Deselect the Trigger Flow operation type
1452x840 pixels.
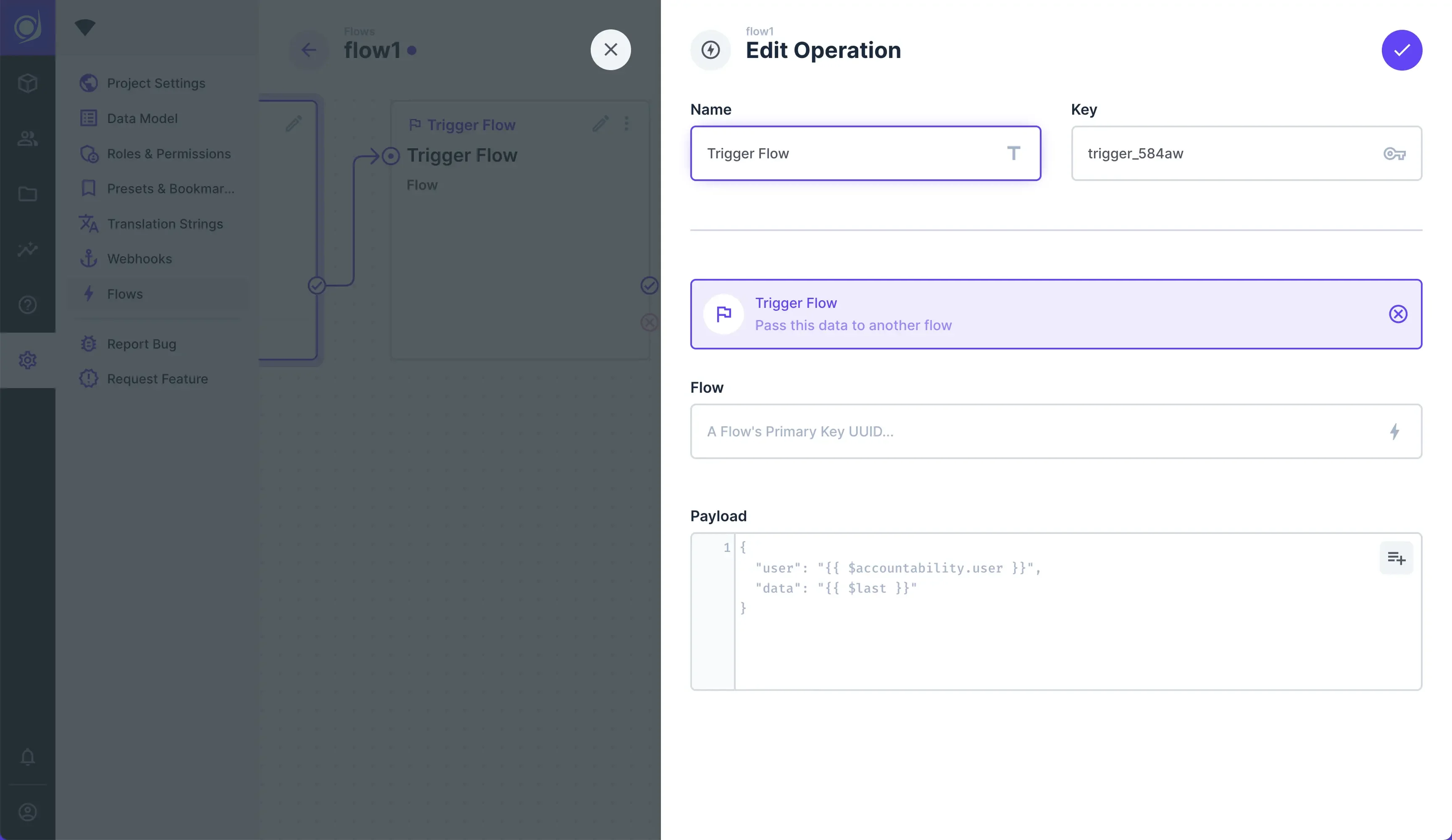pyautogui.click(x=1397, y=314)
